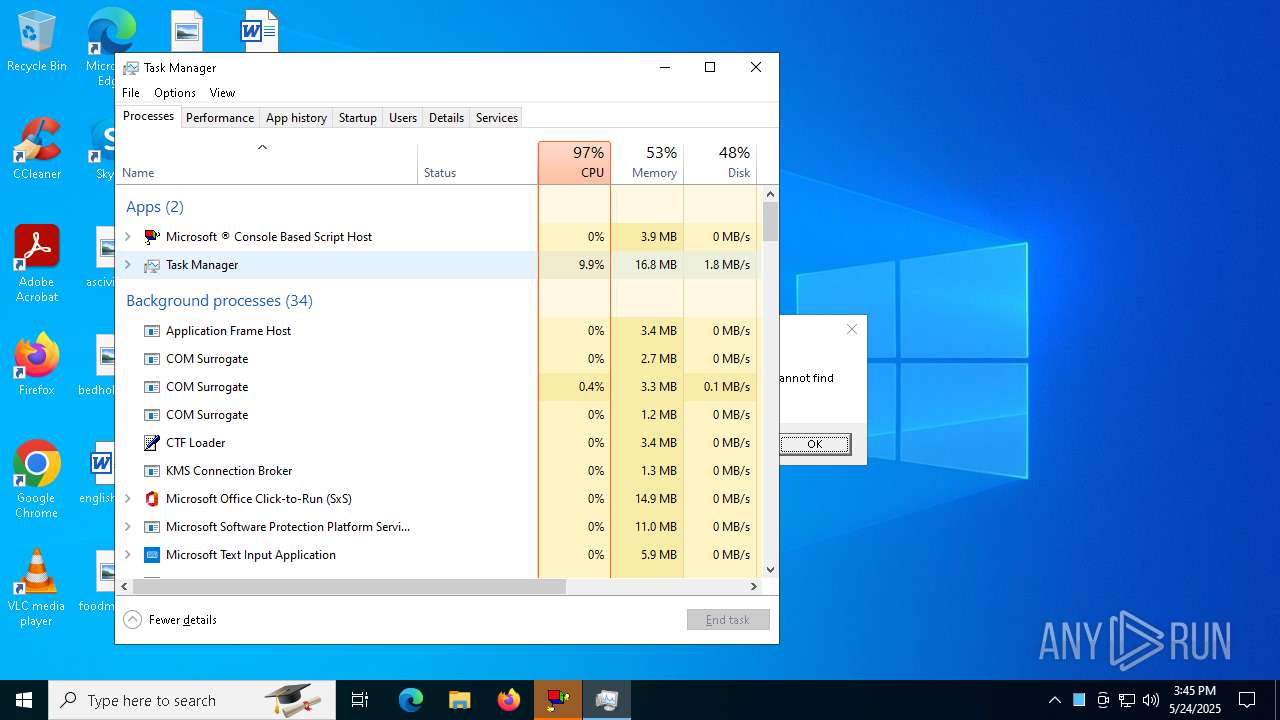Screen dimensions: 1280x720
Task: Select the COM Surrogate row showing 0.4%
Action: [x=436, y=387]
